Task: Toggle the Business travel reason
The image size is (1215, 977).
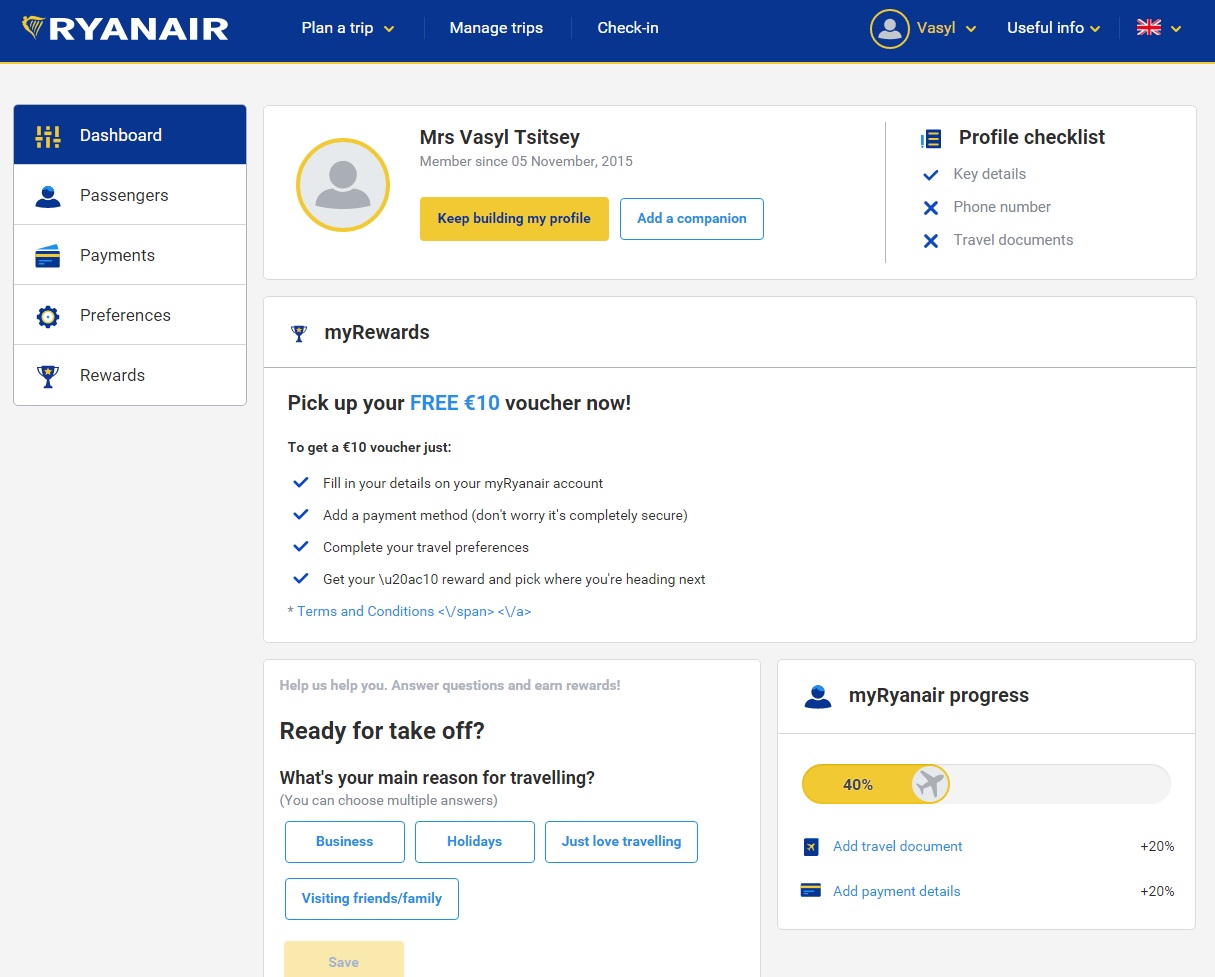Action: coord(345,842)
